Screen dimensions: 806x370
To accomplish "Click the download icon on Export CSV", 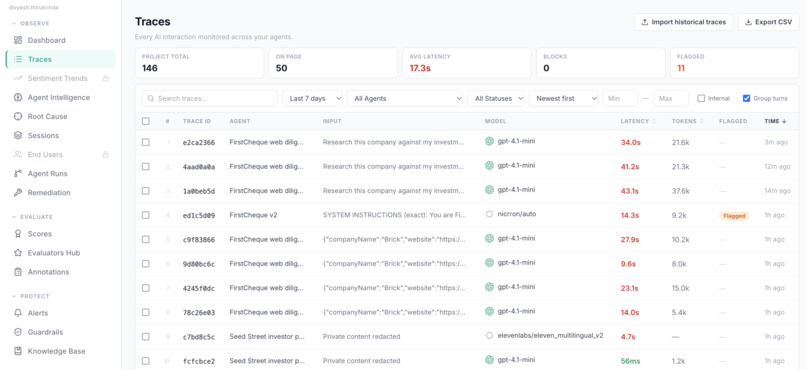I will pos(748,22).
